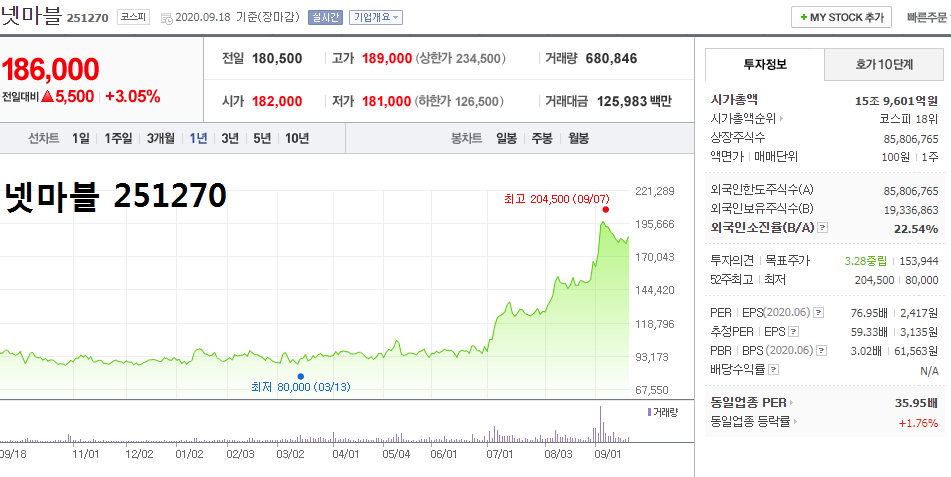
Task: Click the 시가 value 182,000
Action: 277,101
